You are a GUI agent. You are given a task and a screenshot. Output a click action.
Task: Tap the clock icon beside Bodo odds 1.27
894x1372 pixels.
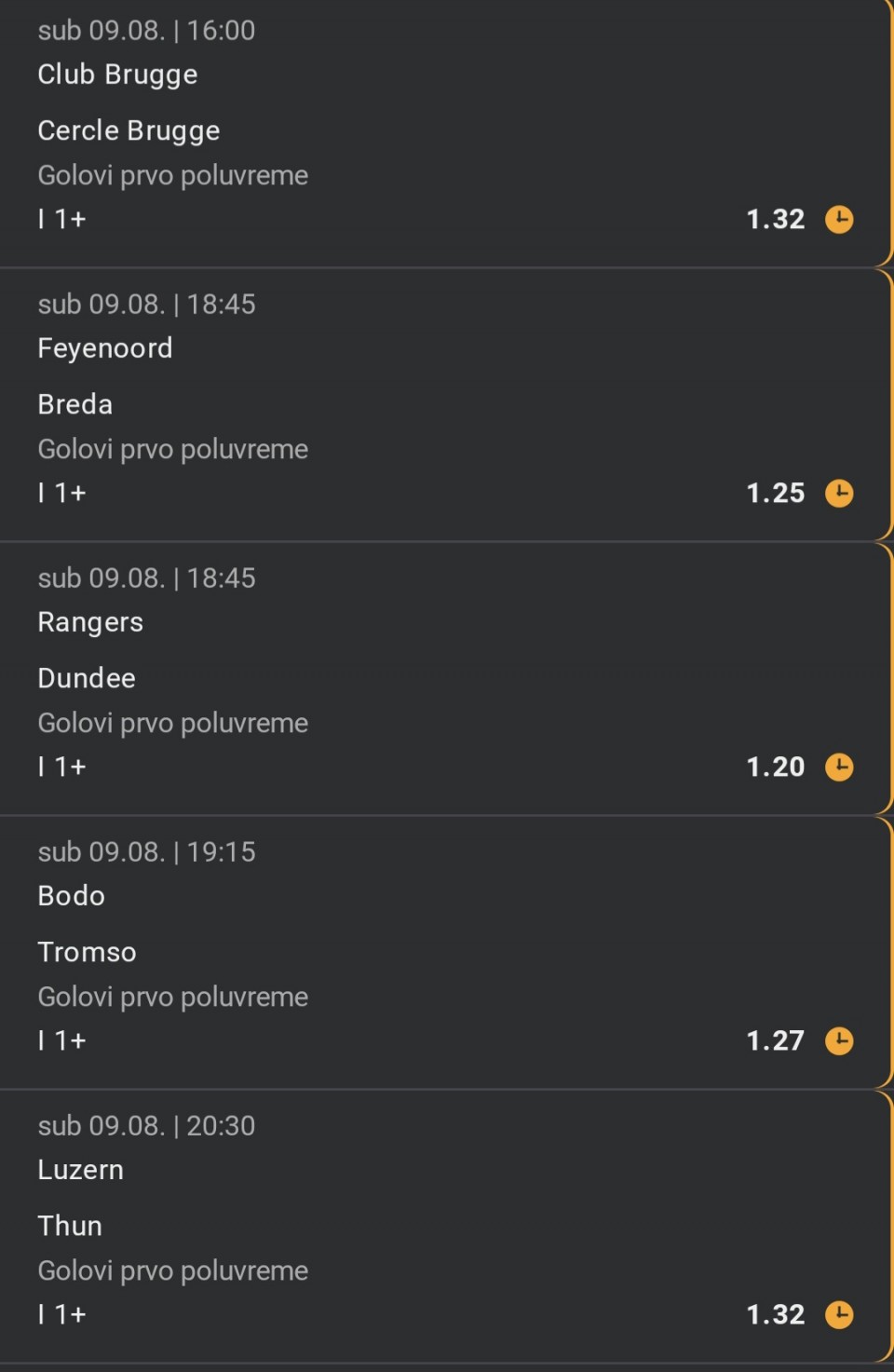point(839,1041)
